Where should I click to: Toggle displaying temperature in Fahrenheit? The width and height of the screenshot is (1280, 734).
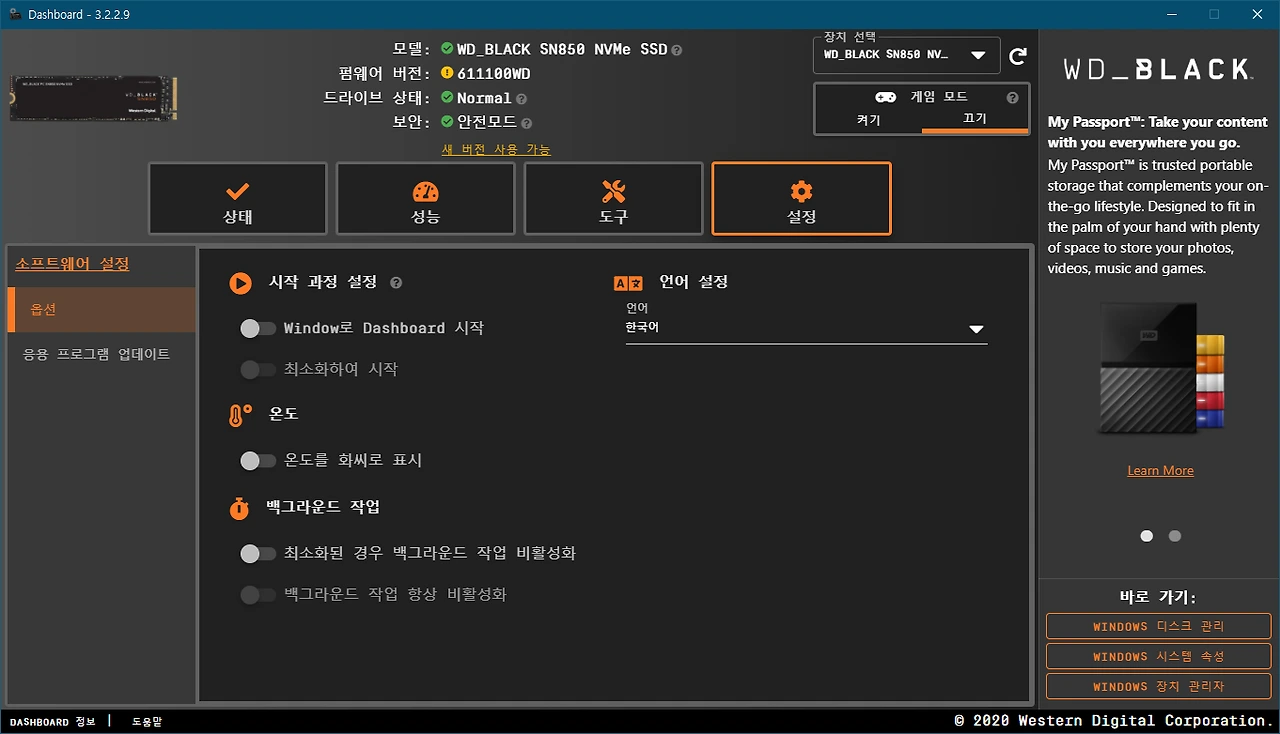pyautogui.click(x=258, y=460)
